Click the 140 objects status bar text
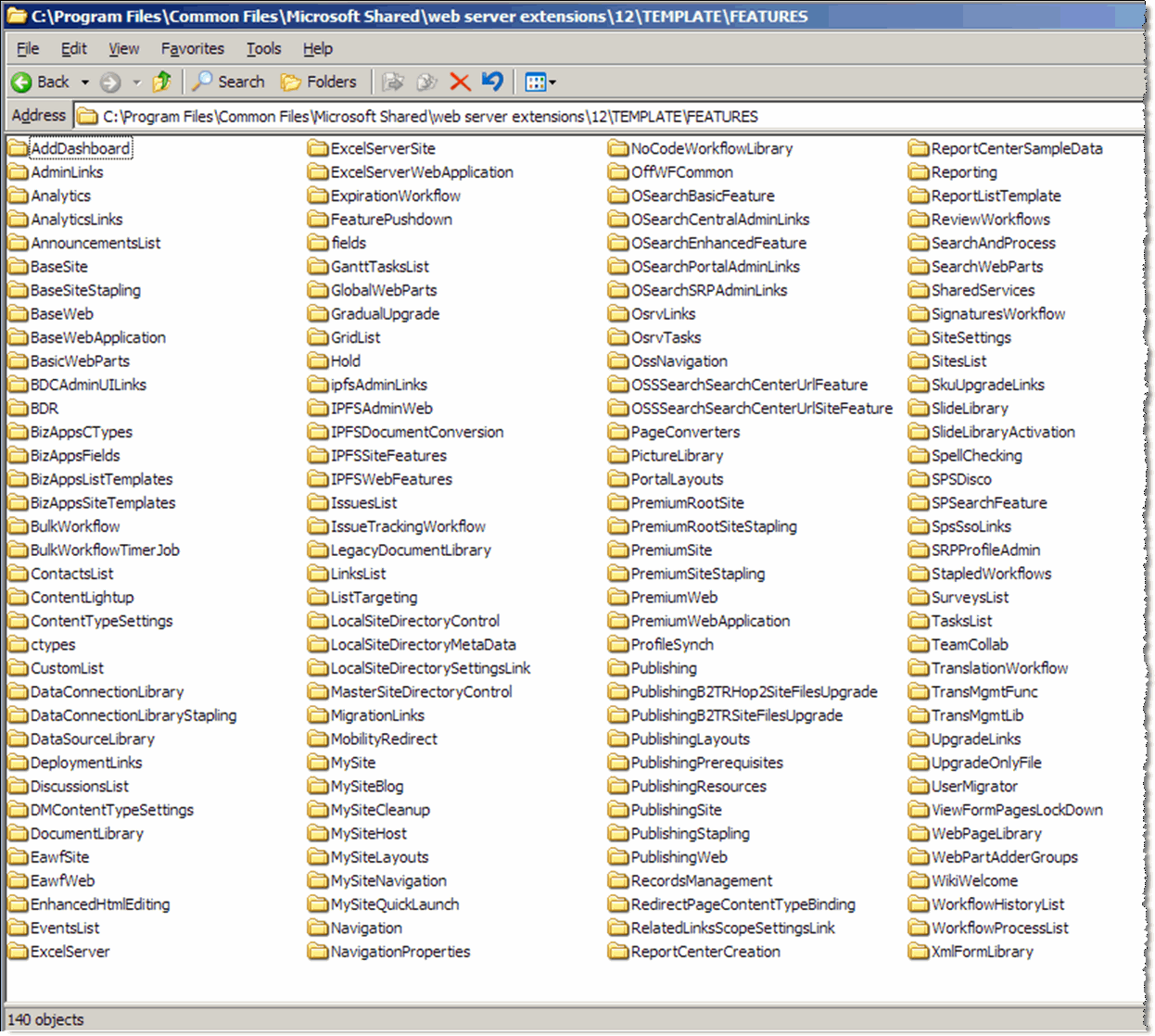The image size is (1155, 1036). click(45, 1020)
